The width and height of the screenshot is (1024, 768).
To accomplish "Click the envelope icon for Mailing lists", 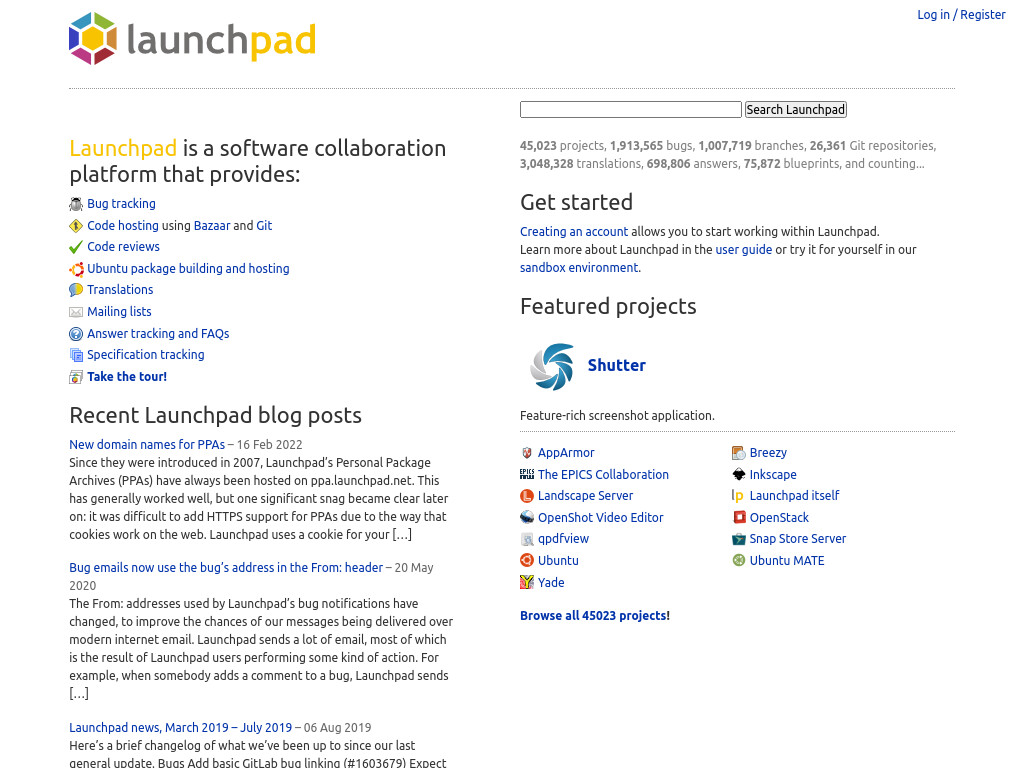I will tap(76, 312).
